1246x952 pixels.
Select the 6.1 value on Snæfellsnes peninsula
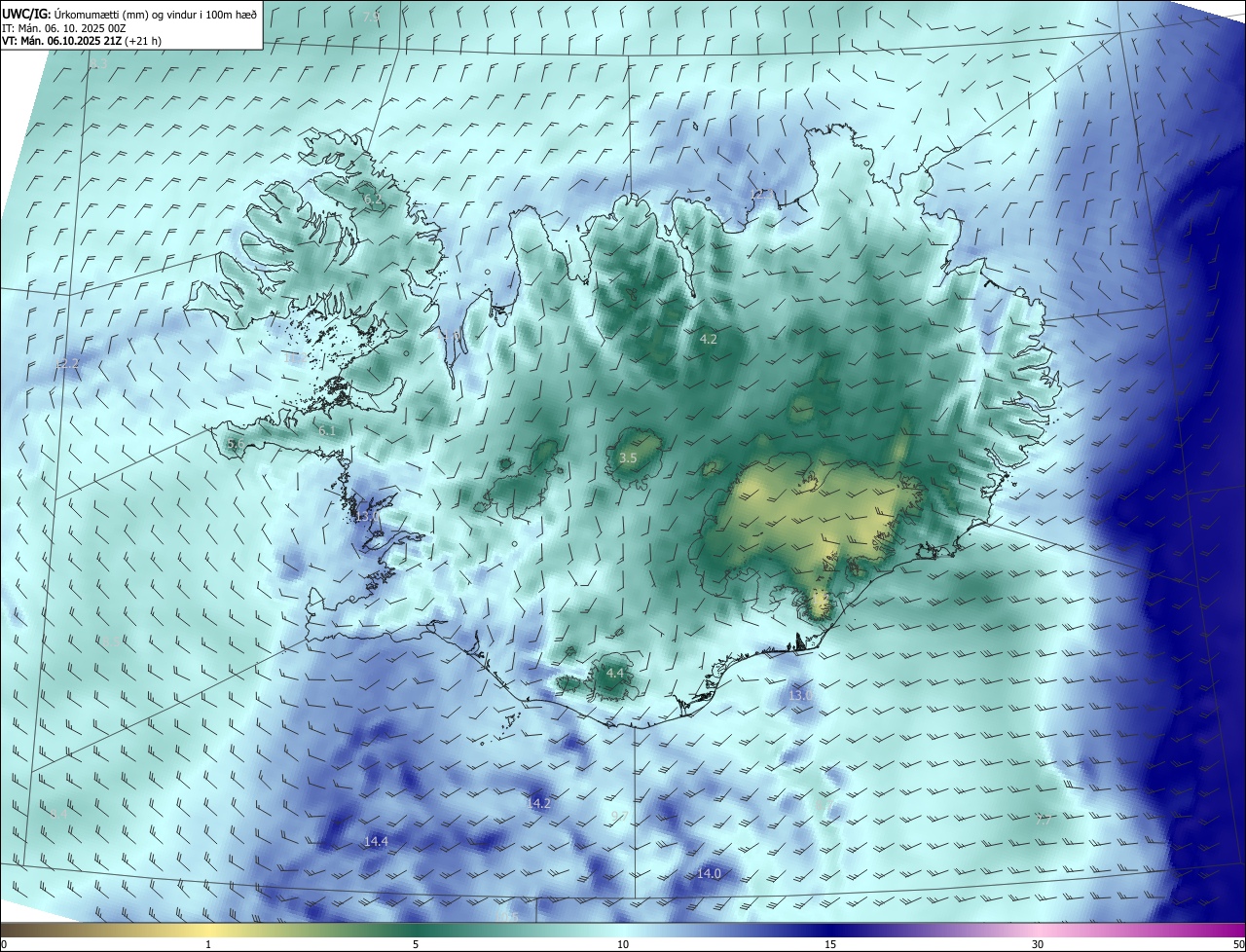326,429
